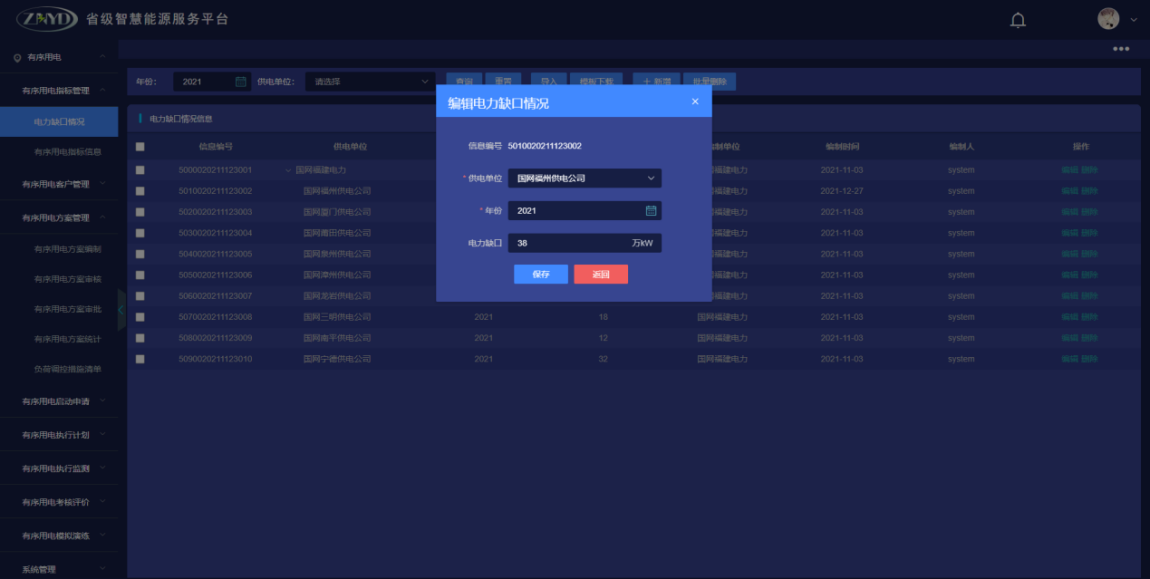Click the 导入 toolbar button

click(x=549, y=81)
